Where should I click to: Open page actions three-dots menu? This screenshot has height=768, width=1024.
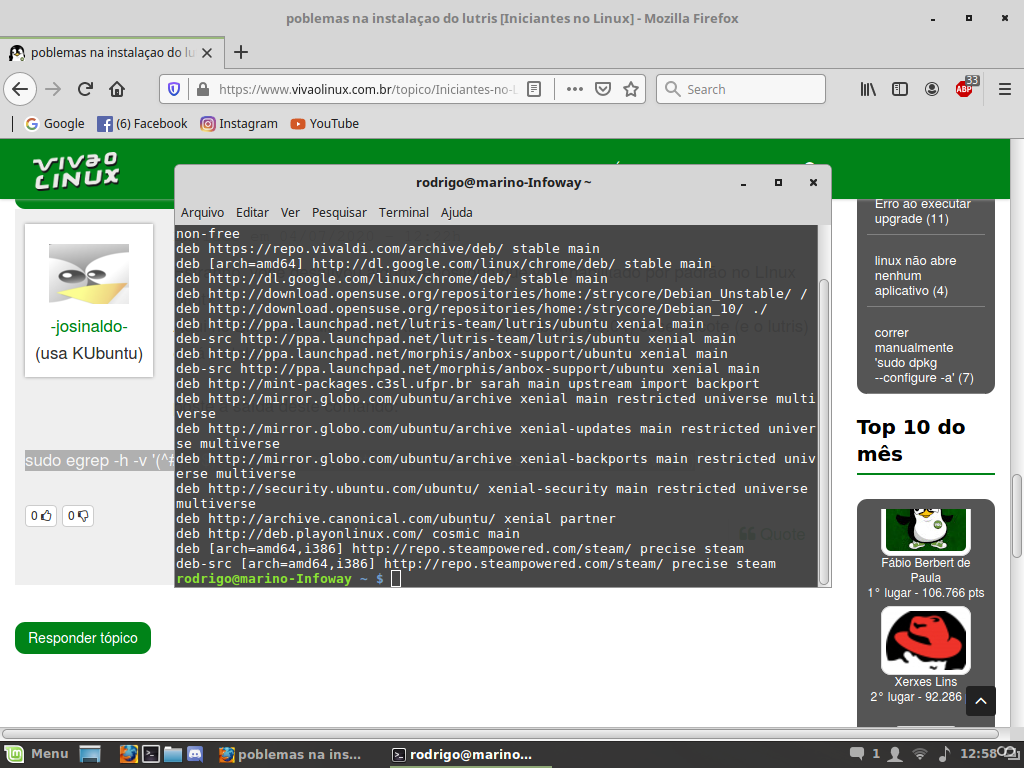[575, 89]
